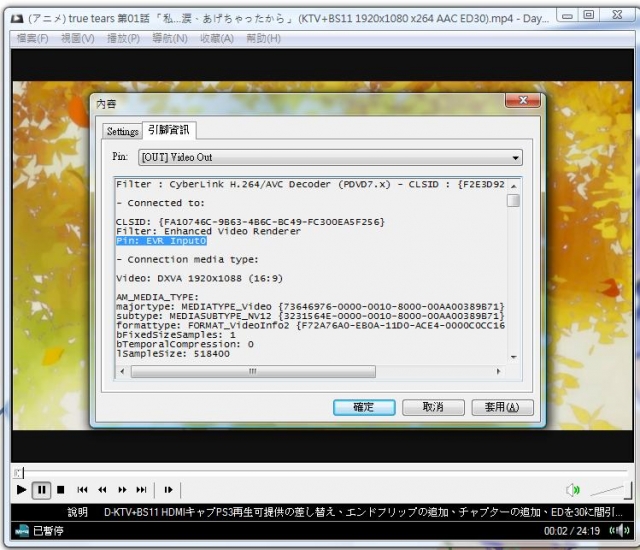
Task: Click the horizontal scrollbar thumb
Action: (x=253, y=371)
